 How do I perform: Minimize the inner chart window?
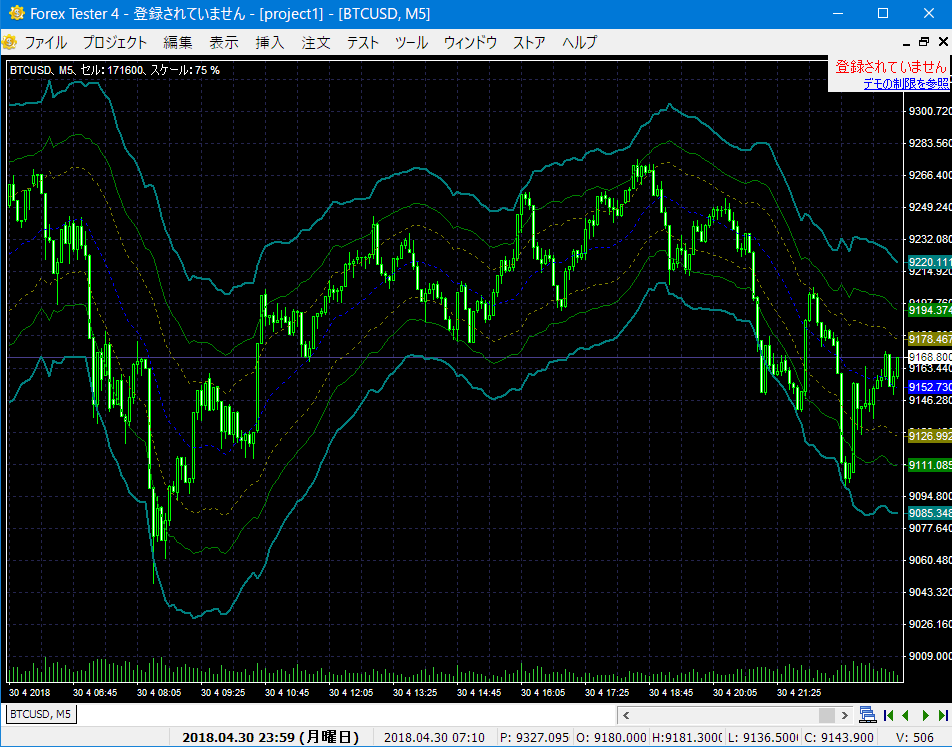click(906, 43)
